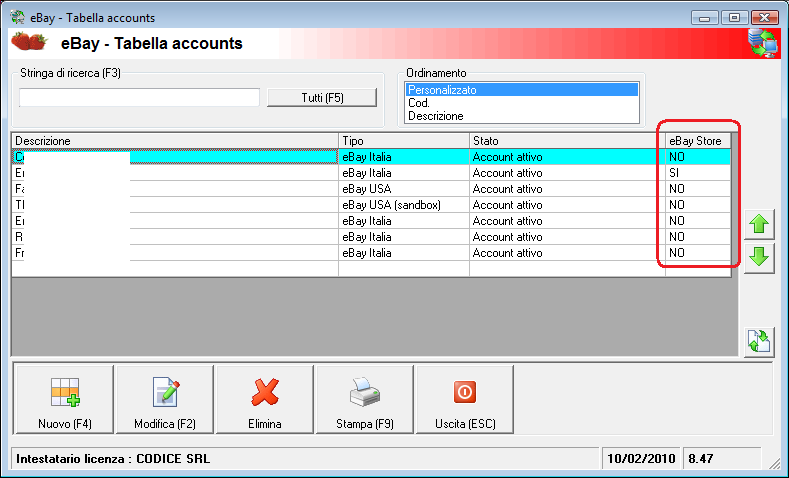Viewport: 789px width, 478px height.
Task: Select the eBay USA (sandbox) cell
Action: coord(404,205)
